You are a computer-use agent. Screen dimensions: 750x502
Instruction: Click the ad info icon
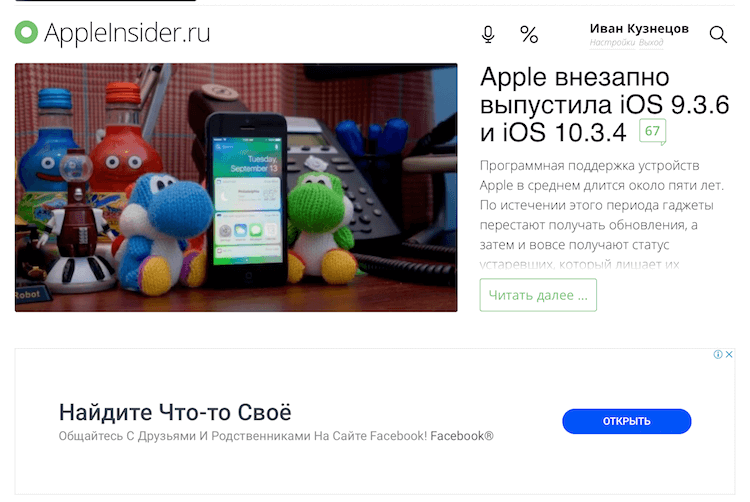[x=717, y=354]
